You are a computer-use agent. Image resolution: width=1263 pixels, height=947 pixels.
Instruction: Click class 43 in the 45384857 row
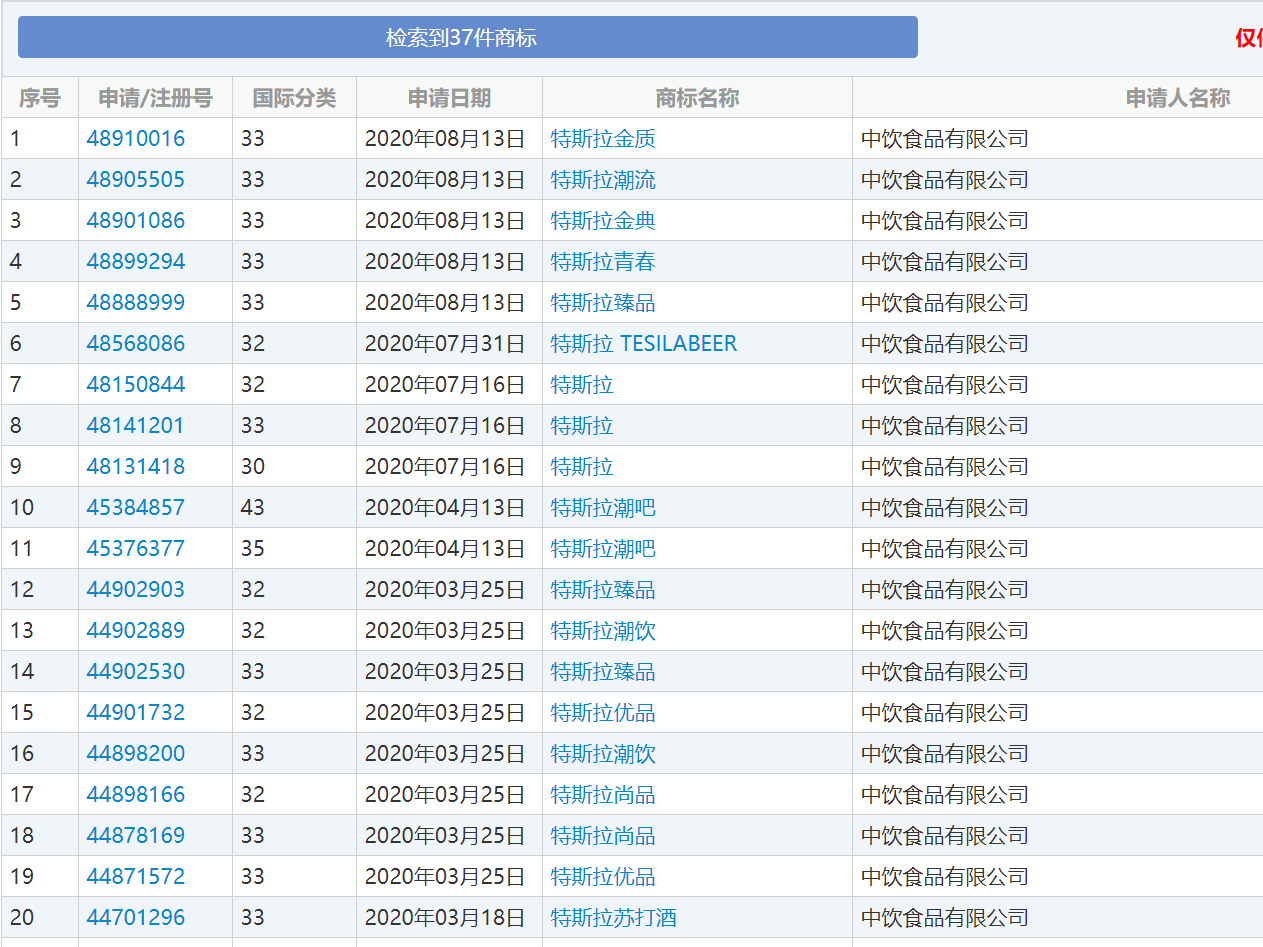click(x=253, y=508)
